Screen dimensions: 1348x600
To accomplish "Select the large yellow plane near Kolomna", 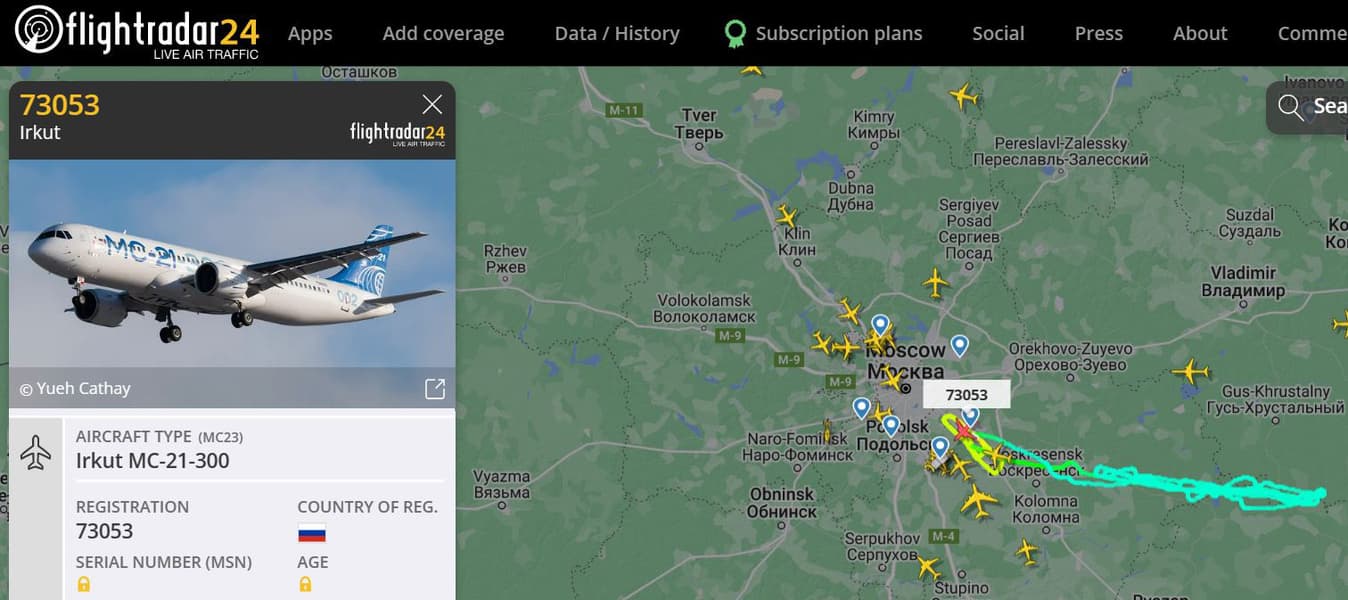I will pos(979,500).
